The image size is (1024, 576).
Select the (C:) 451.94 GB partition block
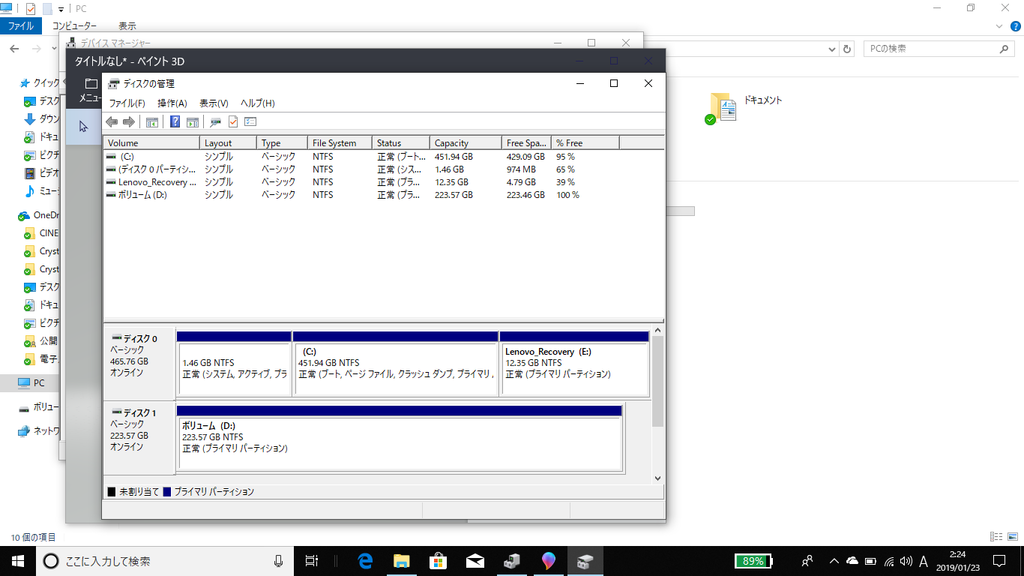click(396, 364)
